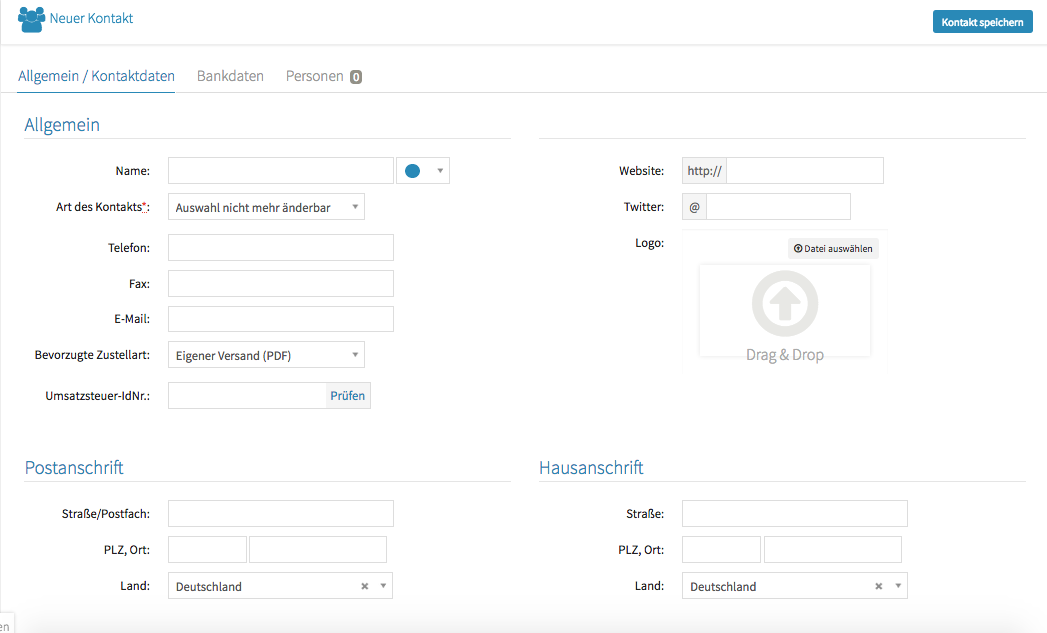Select the Allgemein / Kontaktdaten tab
1047x633 pixels.
coord(96,76)
